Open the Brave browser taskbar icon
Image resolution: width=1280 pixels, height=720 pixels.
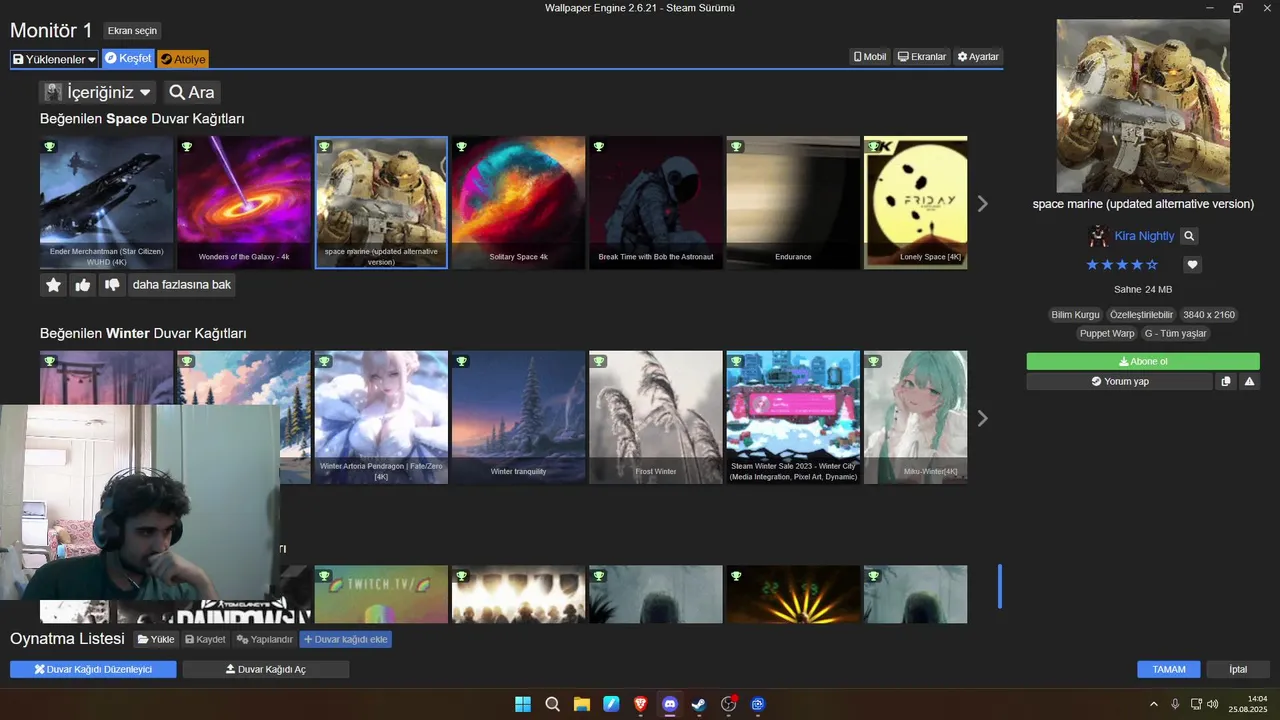point(640,704)
